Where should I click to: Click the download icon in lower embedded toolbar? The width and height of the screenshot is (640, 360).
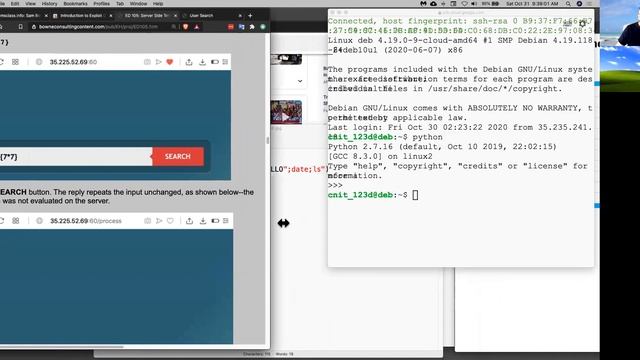click(x=202, y=221)
